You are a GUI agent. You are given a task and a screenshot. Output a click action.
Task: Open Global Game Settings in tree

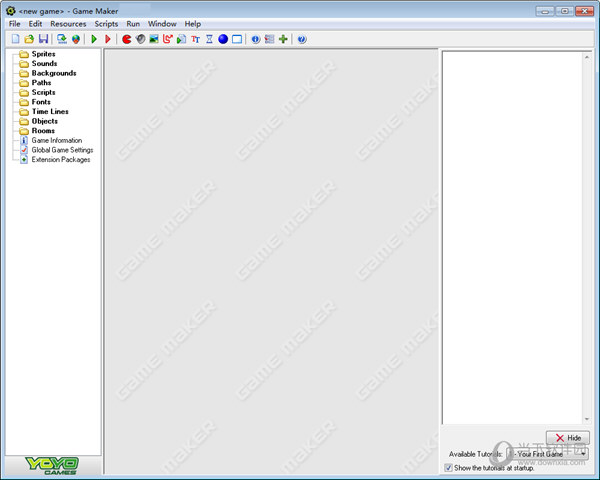coord(56,150)
